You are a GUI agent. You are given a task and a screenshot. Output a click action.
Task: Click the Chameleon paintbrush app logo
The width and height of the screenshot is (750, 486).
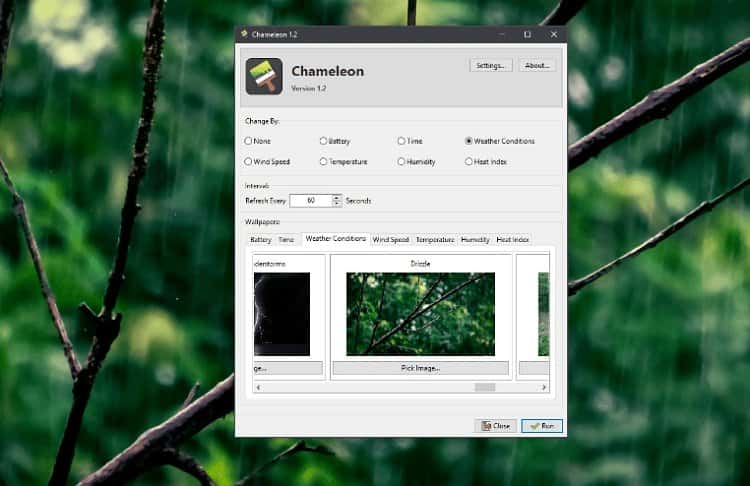pyautogui.click(x=264, y=77)
